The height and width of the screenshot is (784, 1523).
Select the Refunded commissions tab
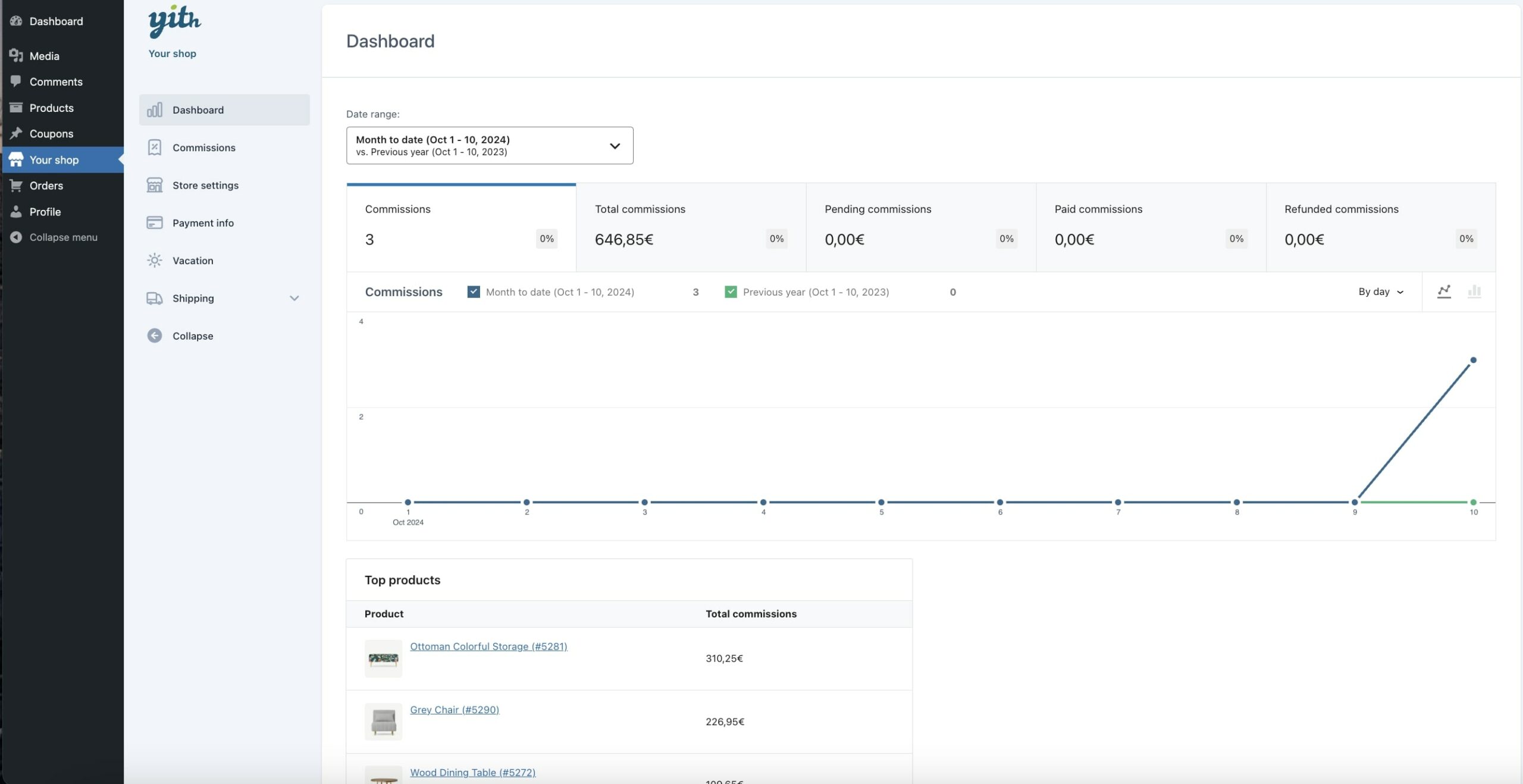tap(1381, 227)
